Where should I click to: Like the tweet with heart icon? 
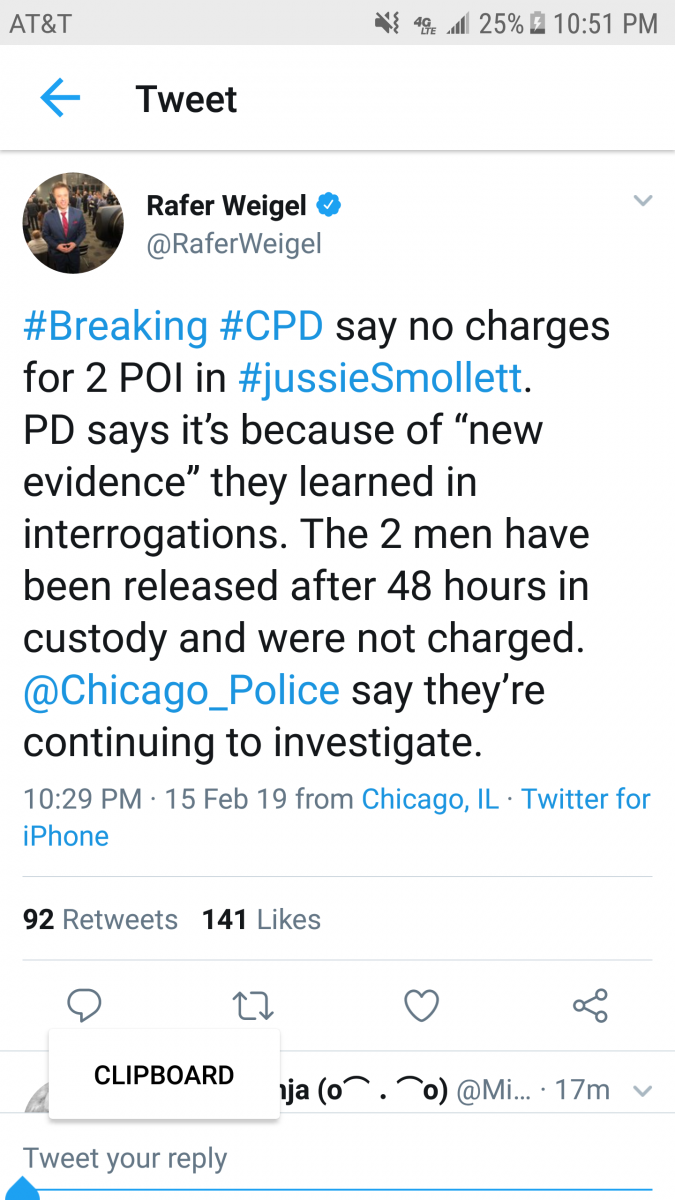tap(421, 1005)
